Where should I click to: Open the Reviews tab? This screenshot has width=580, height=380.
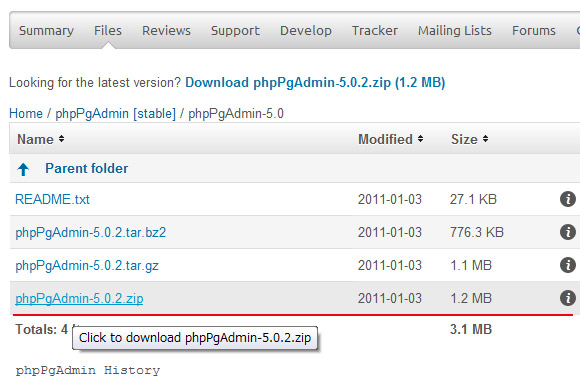166,30
